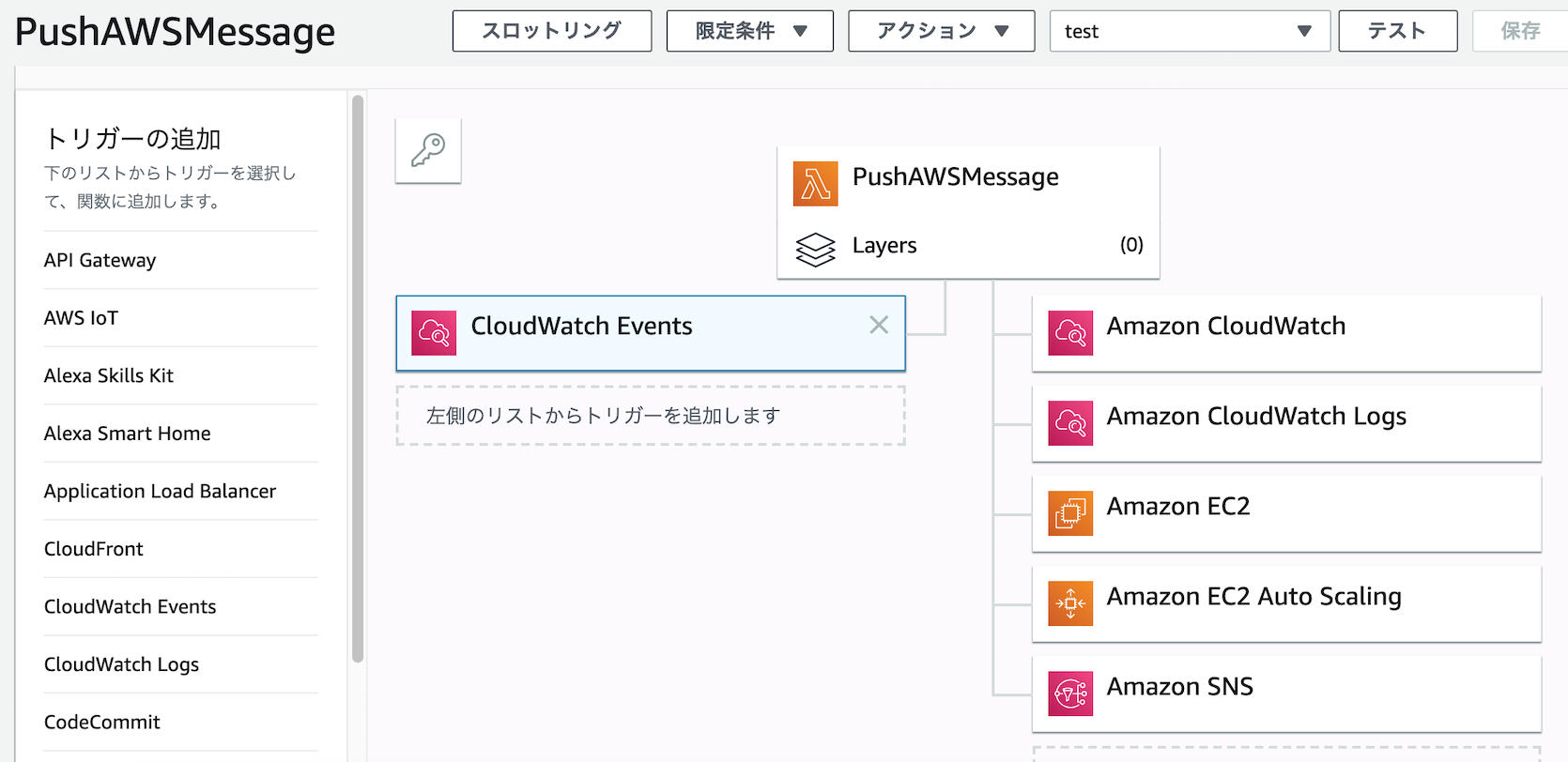Open the test event selector dropdown
This screenshot has height=762, width=1568.
[1189, 31]
